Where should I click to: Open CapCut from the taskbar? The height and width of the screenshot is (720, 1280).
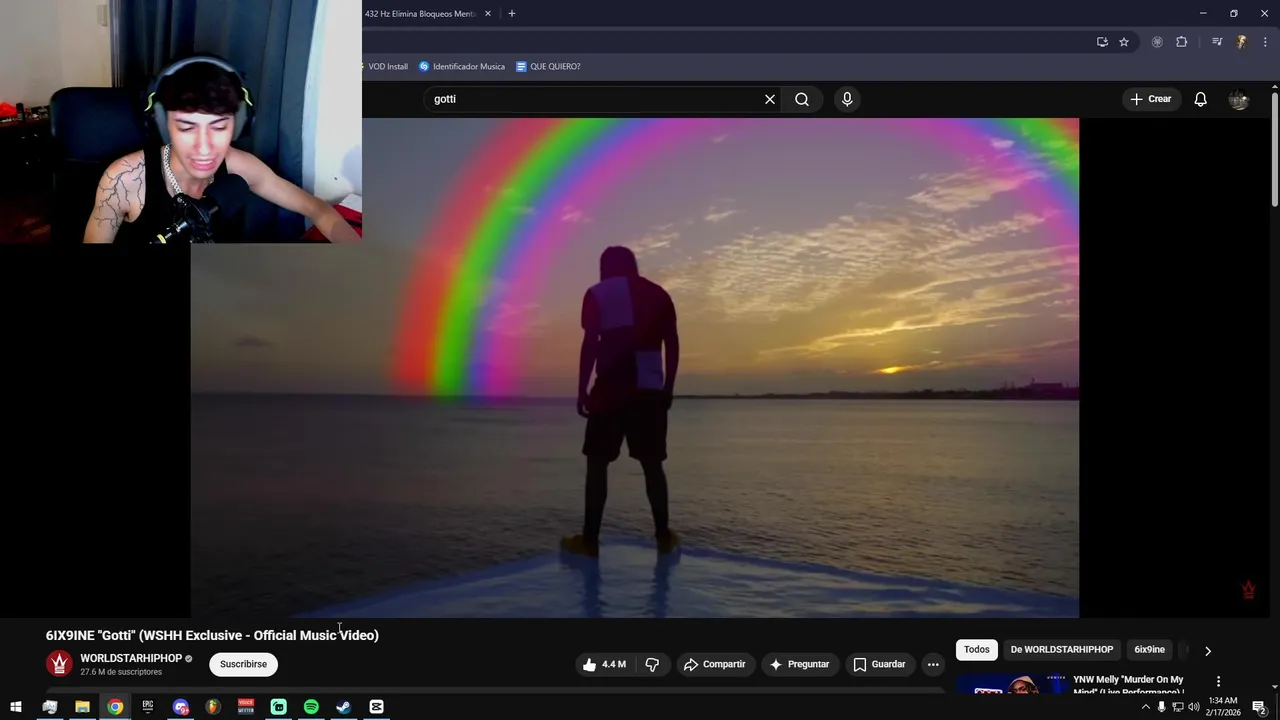pos(376,707)
